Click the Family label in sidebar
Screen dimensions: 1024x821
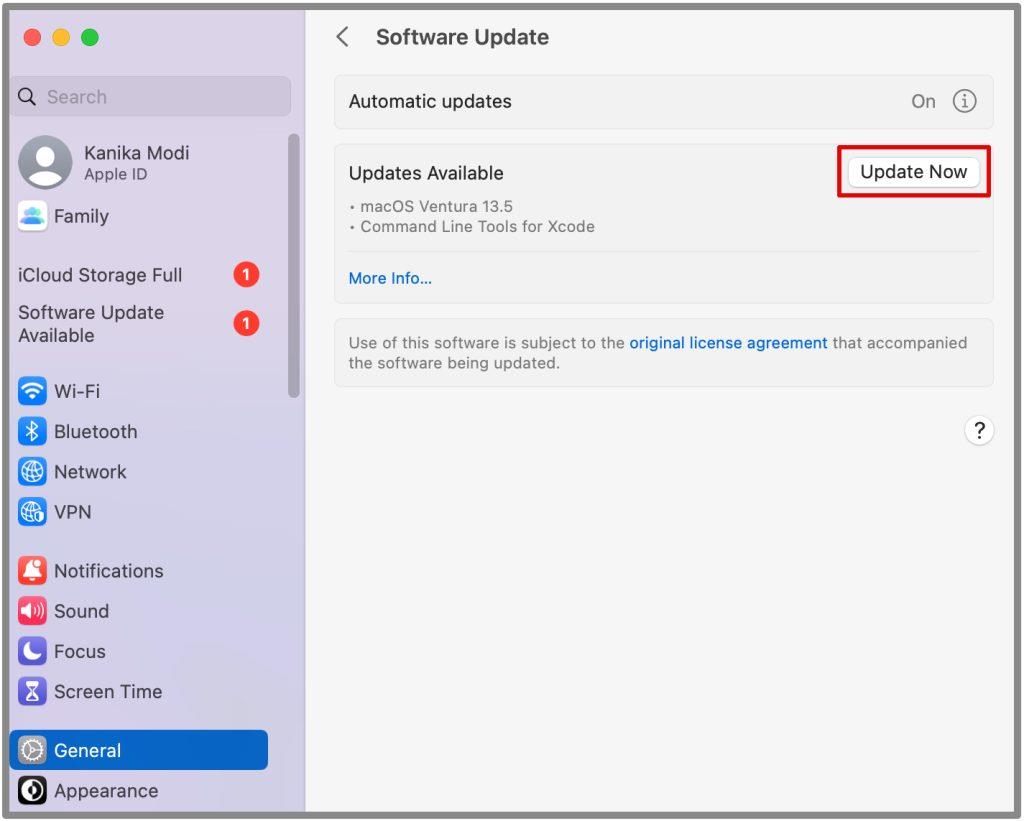coord(82,216)
